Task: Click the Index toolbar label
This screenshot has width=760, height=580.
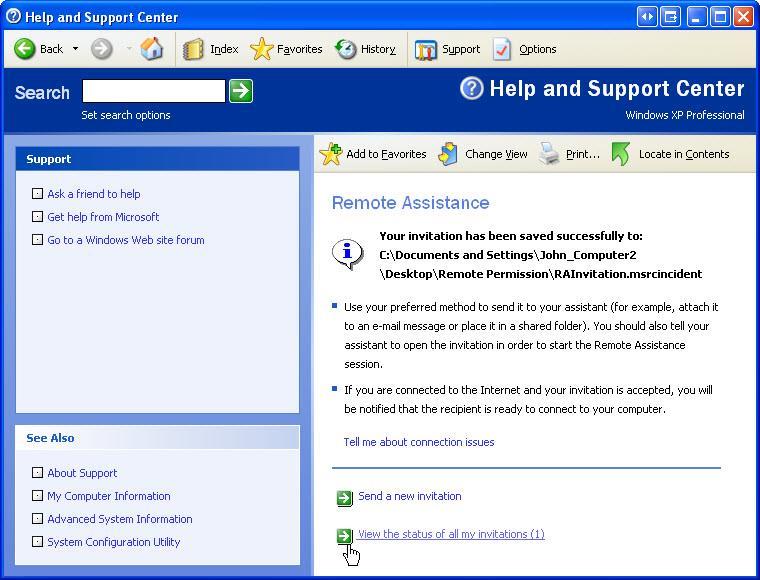Action: 224,49
